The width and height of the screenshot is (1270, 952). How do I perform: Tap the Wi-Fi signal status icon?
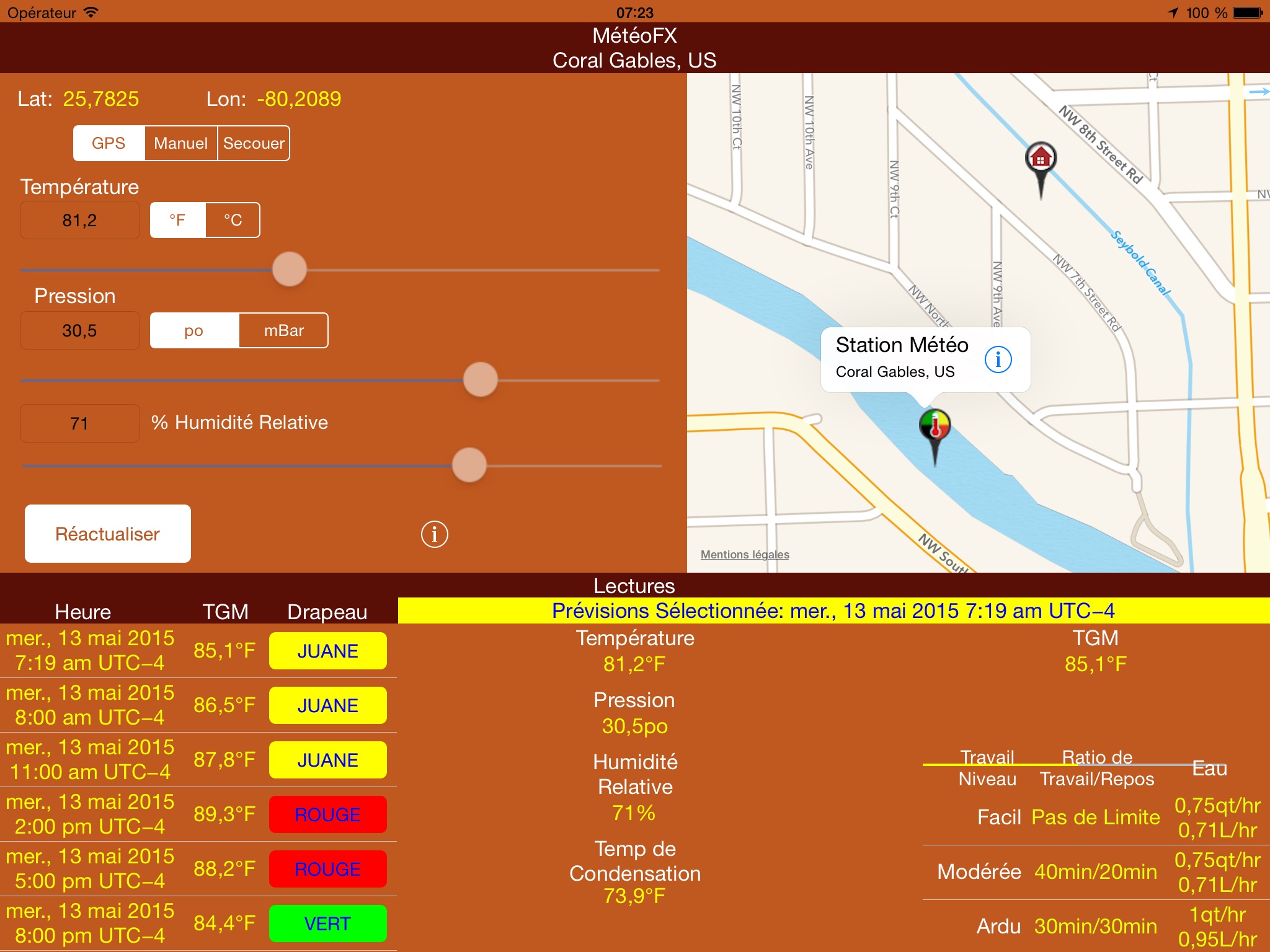(91, 12)
